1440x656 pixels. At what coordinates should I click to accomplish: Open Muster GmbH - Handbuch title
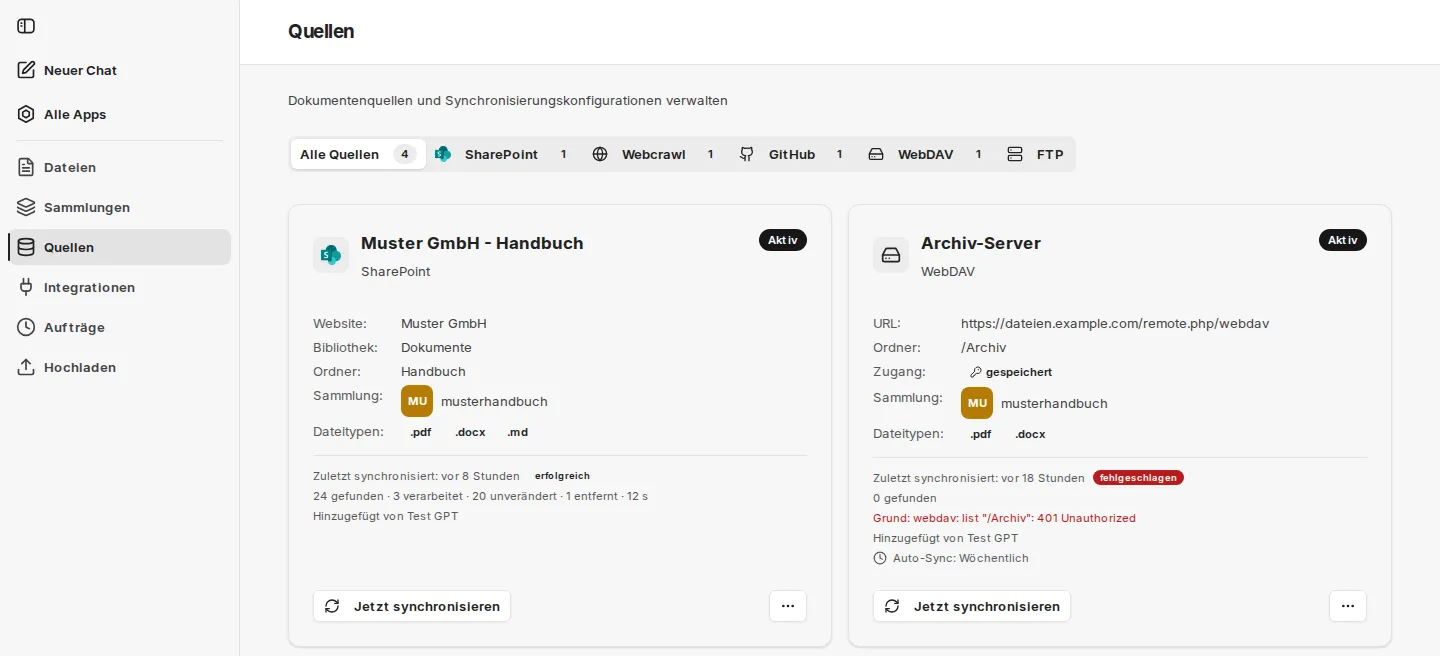coord(472,243)
